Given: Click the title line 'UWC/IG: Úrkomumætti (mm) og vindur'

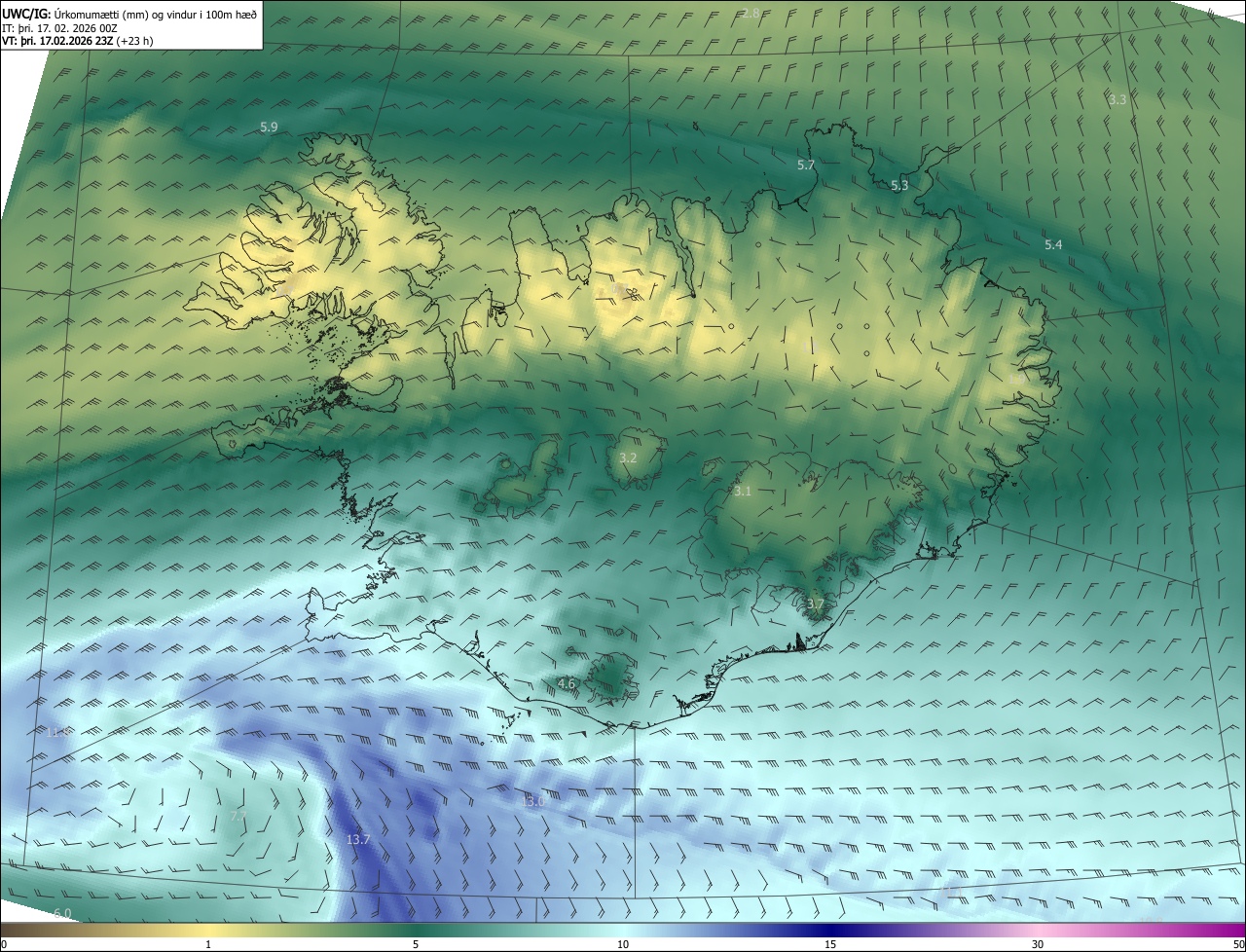Looking at the screenshot, I should (x=129, y=14).
